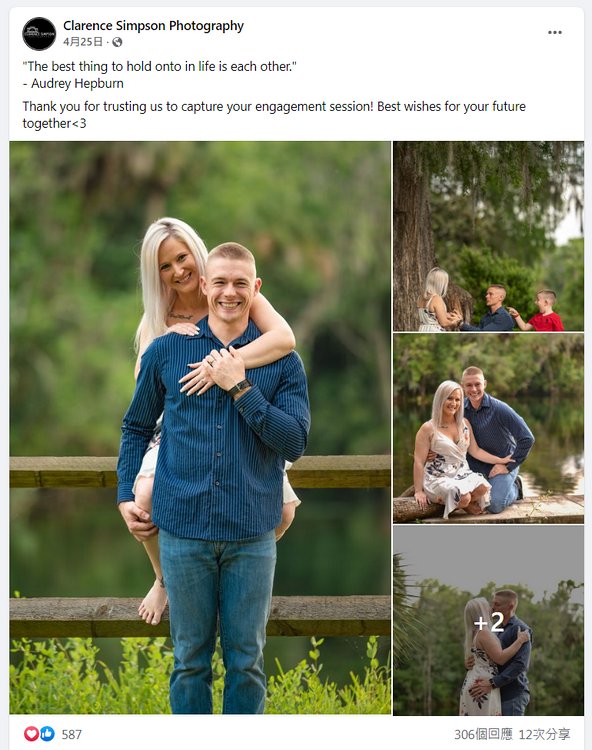592x750 pixels.
Task: Open the Clarence Simpson Photography page link
Action: pos(153,25)
